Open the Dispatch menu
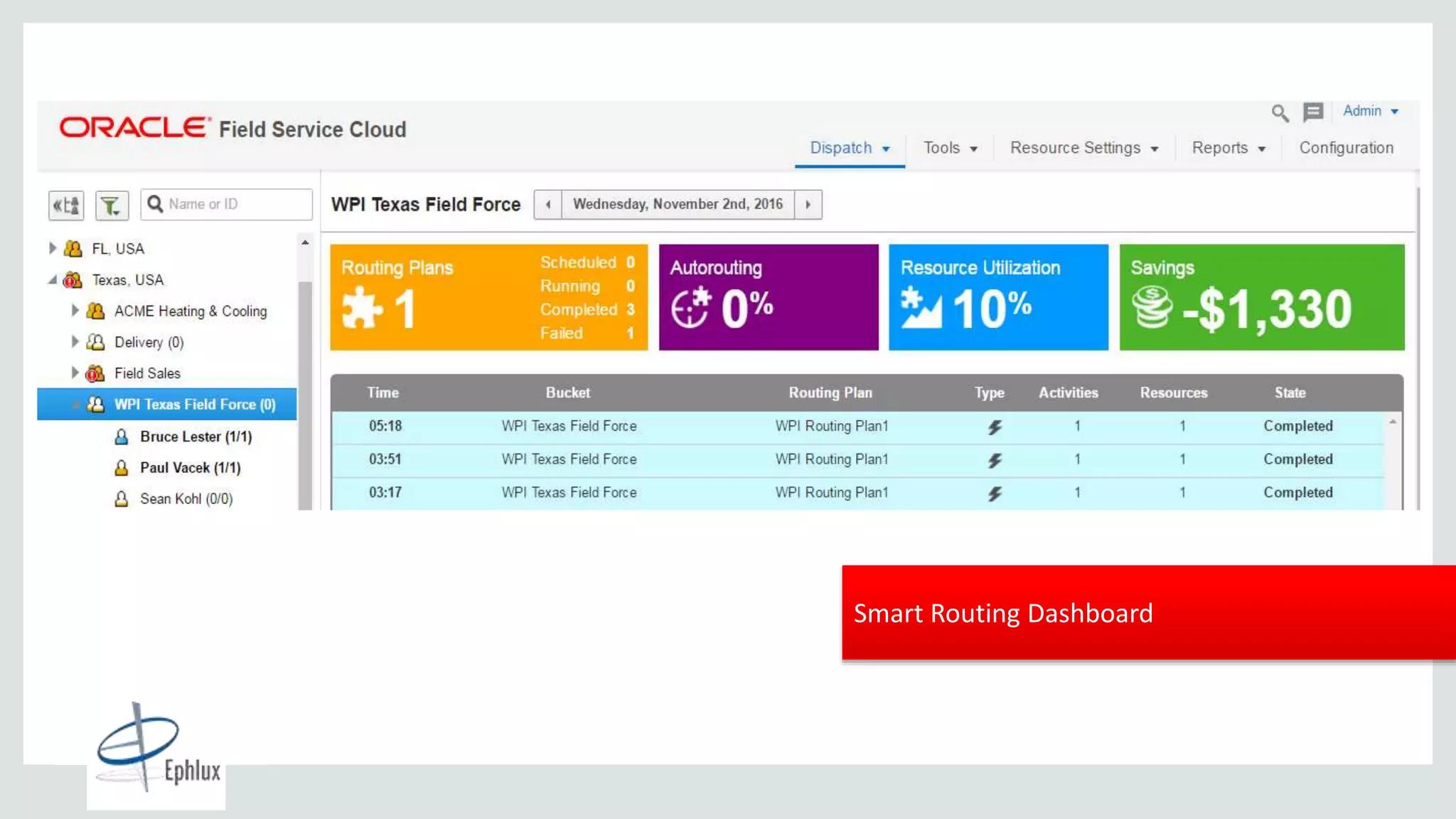The width and height of the screenshot is (1456, 819). [x=850, y=148]
